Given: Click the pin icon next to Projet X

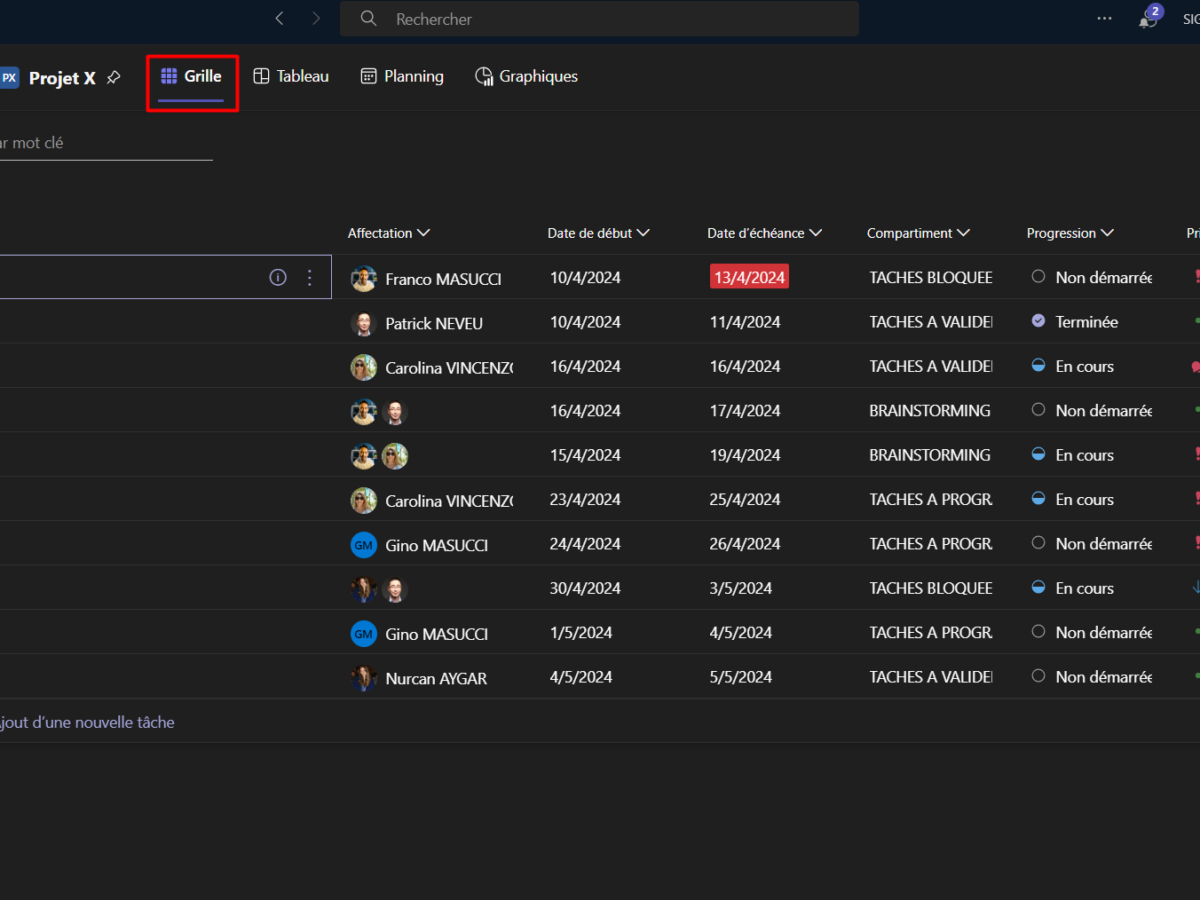Looking at the screenshot, I should (x=113, y=77).
